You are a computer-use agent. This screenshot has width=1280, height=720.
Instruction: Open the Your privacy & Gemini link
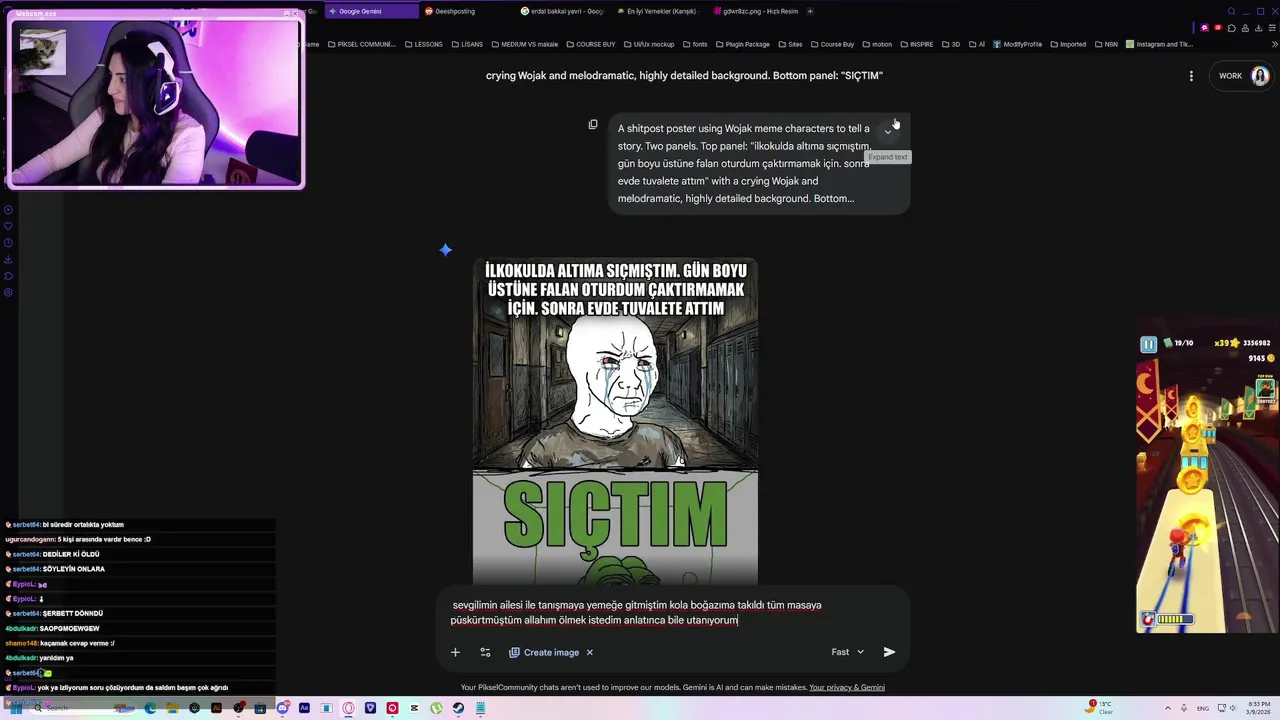847,688
